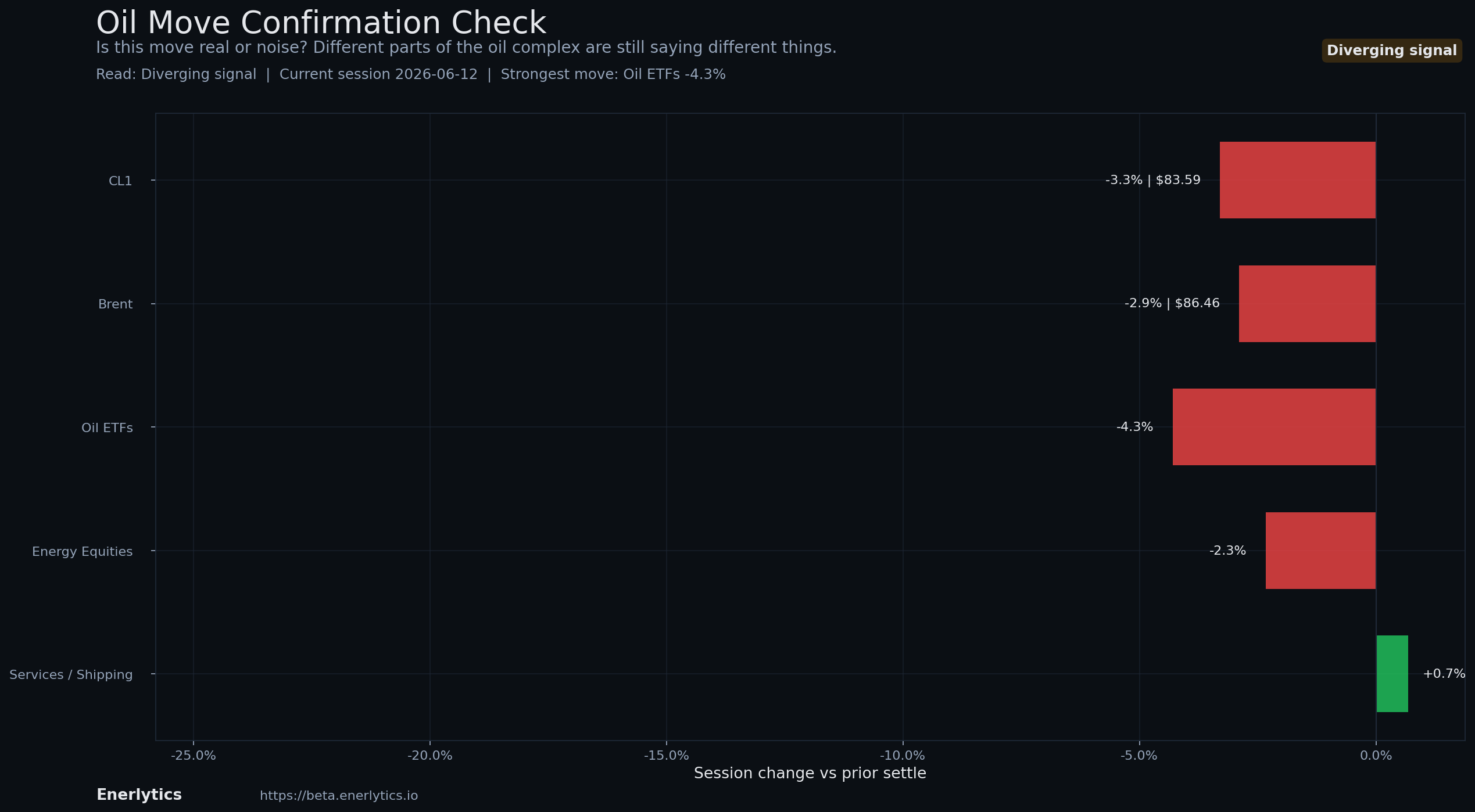
Task: Click the -10.0% x-axis tick label
Action: pyautogui.click(x=902, y=756)
